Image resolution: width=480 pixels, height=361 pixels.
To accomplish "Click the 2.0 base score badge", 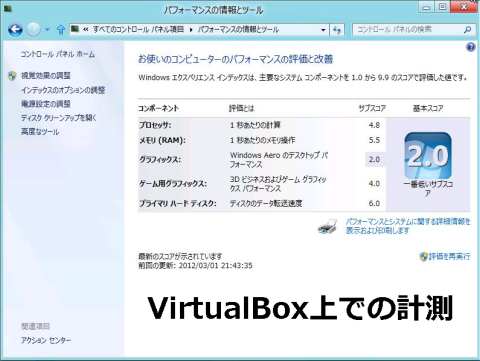I will (x=428, y=156).
